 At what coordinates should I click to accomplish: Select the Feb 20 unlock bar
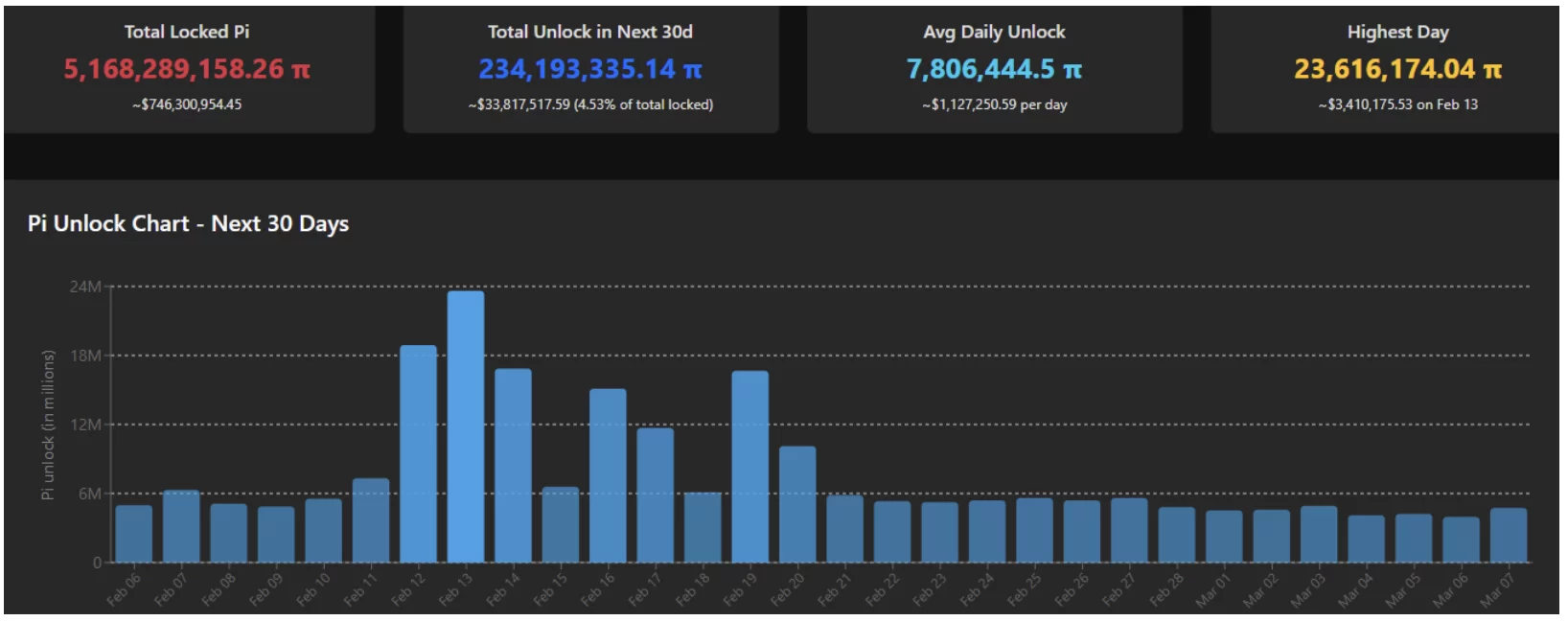point(797,504)
